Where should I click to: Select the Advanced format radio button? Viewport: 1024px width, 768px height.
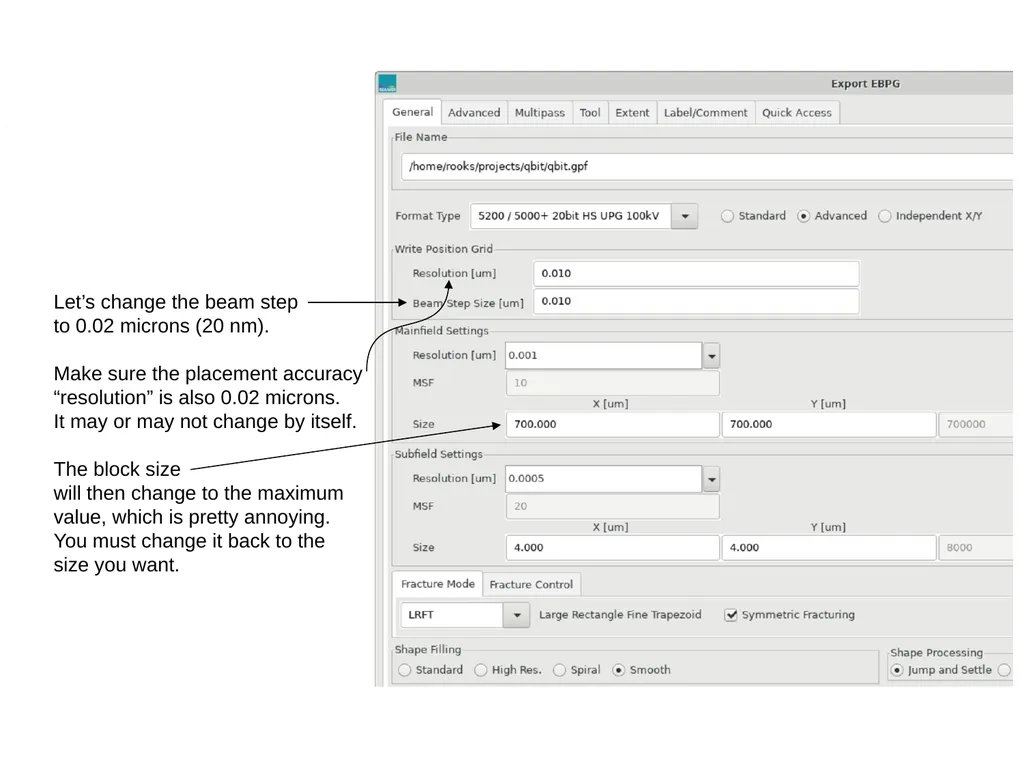(x=803, y=216)
